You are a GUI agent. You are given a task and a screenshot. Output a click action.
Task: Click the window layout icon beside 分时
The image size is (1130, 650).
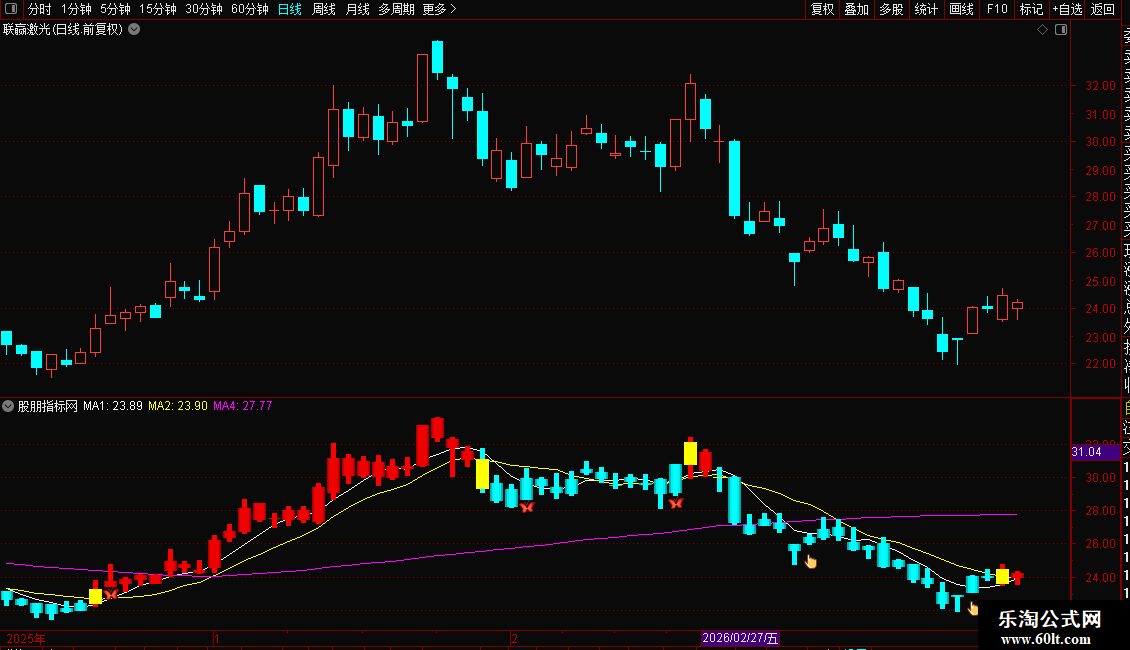point(11,9)
